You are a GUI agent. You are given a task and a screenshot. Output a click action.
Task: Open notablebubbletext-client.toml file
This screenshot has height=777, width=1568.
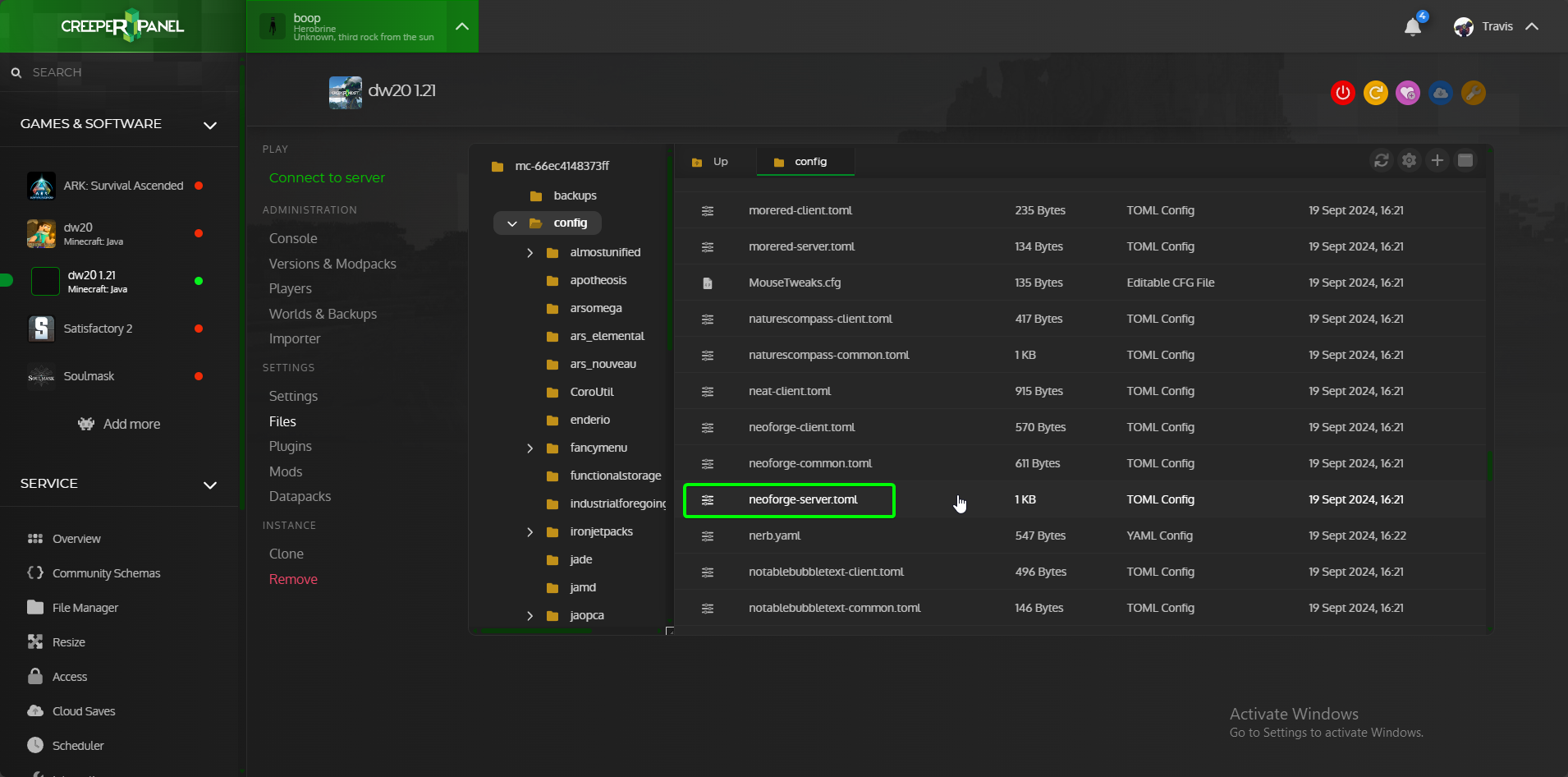click(x=826, y=572)
